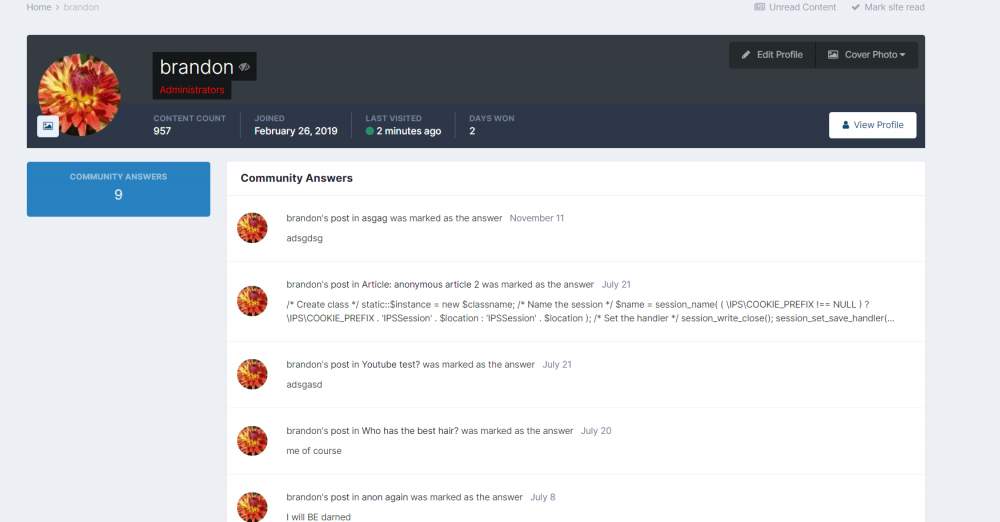
Task: Click the anonymous eye icon beside brandon
Action: [x=244, y=67]
